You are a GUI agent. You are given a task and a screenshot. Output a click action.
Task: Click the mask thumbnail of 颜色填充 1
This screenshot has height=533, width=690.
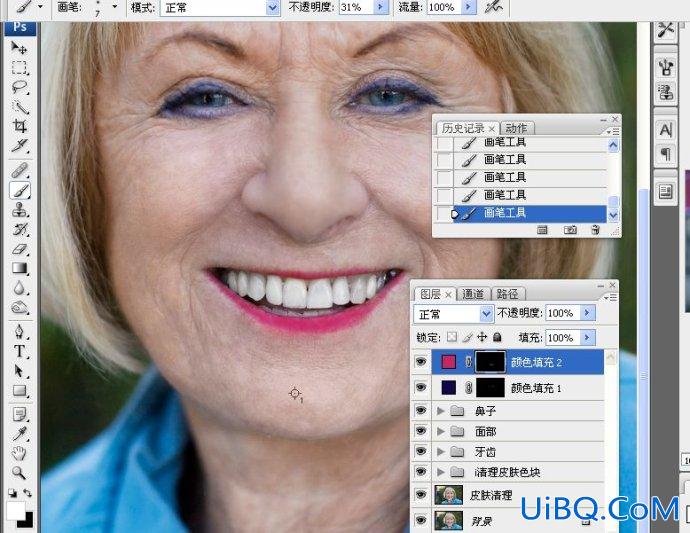(490, 387)
